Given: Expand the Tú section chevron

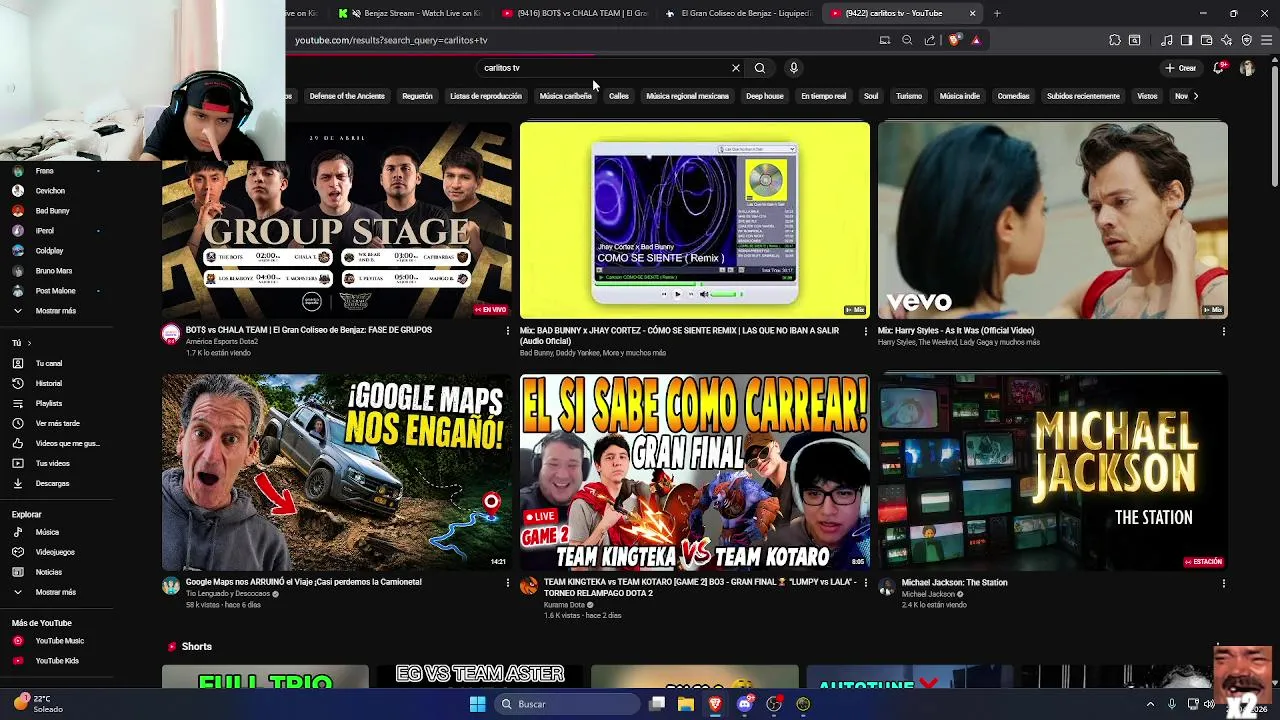Looking at the screenshot, I should click(28, 343).
